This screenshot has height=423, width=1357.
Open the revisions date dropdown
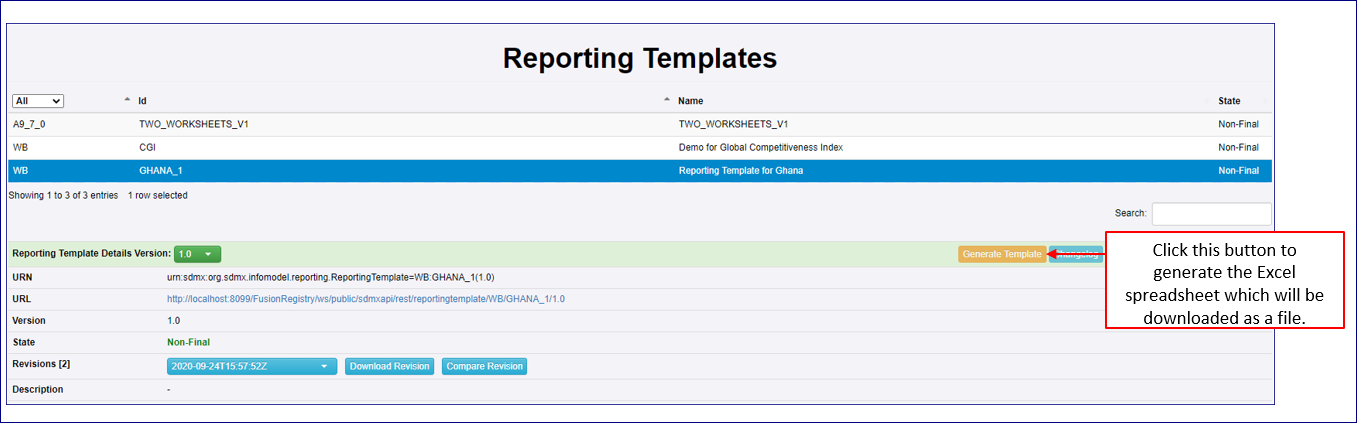point(252,366)
